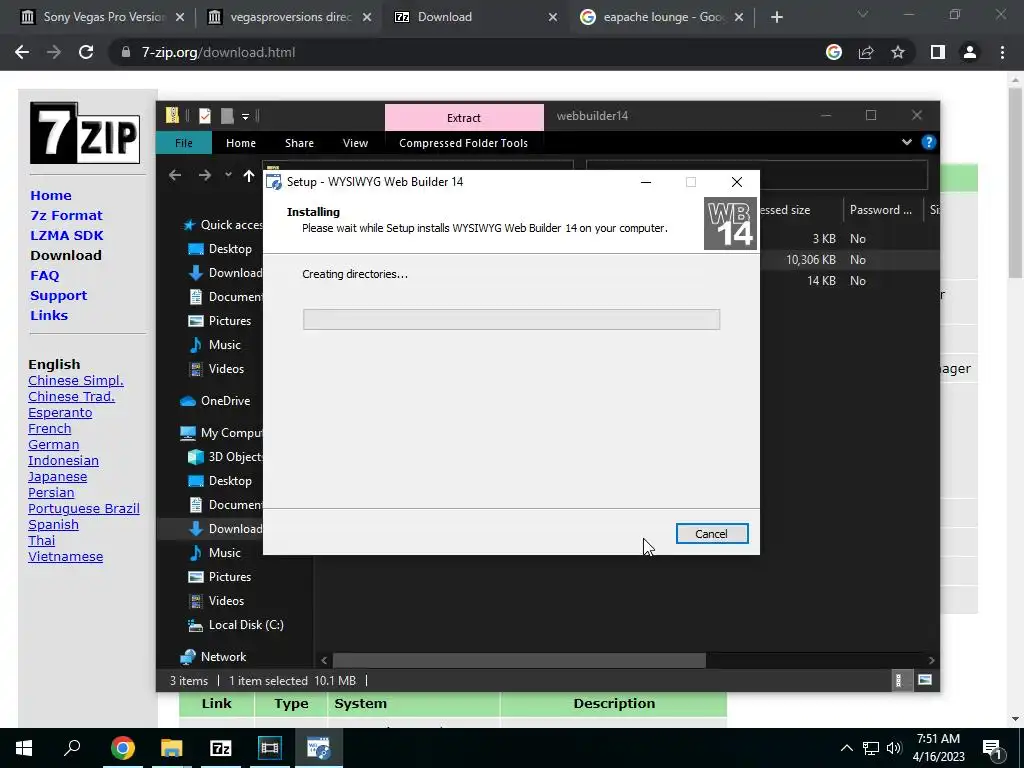Click the Properties quick access toolbar icon
Screen dimensions: 1024x768
click(205, 116)
